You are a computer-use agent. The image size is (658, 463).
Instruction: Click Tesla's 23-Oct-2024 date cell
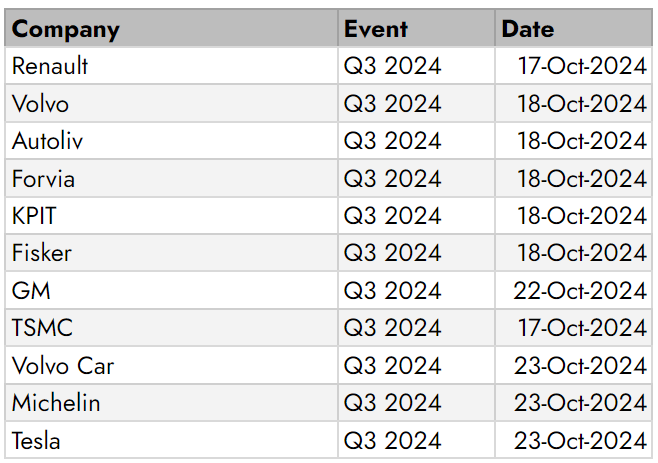(x=574, y=440)
